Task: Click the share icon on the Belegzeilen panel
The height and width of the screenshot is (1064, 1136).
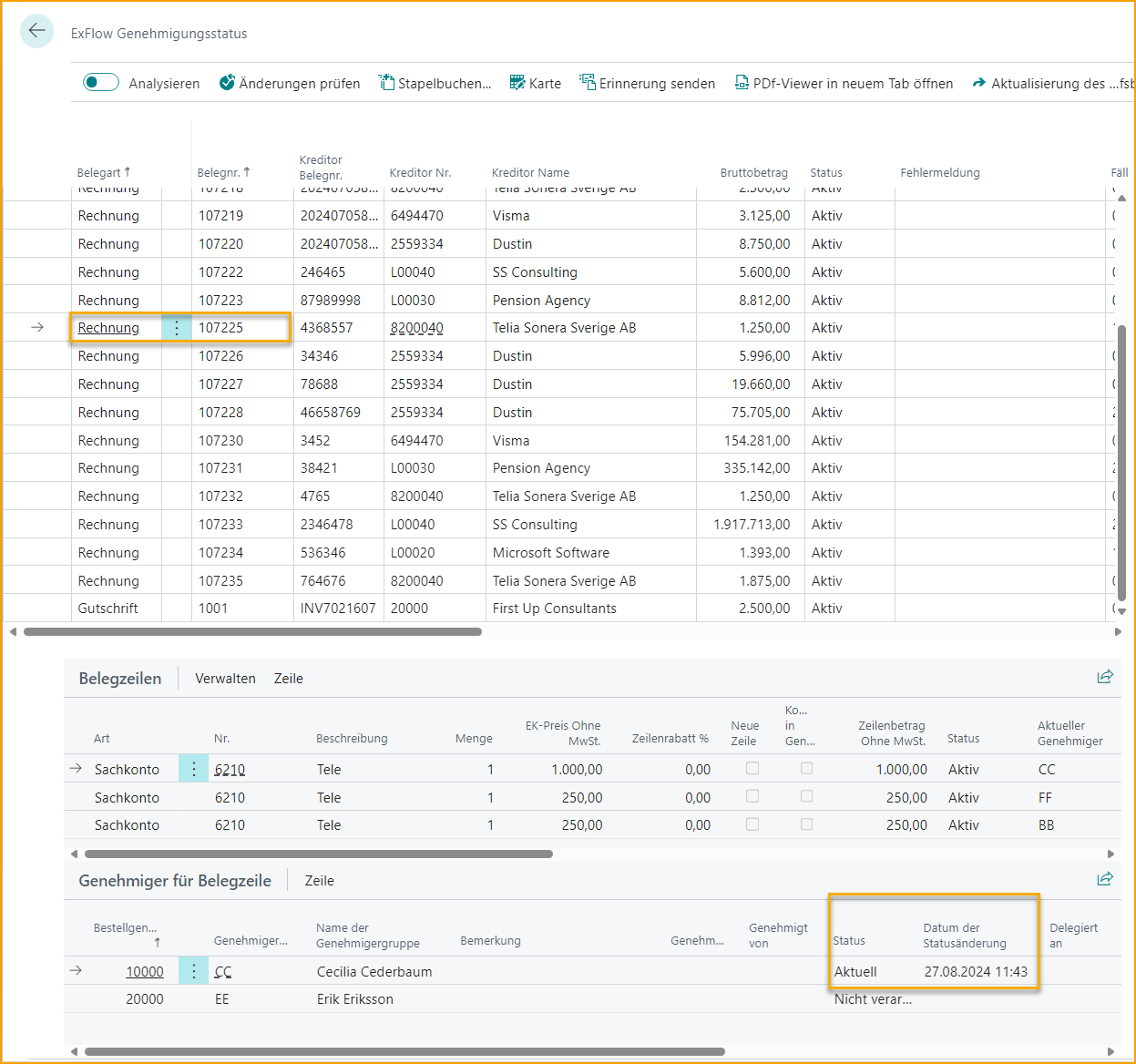Action: pos(1105,677)
